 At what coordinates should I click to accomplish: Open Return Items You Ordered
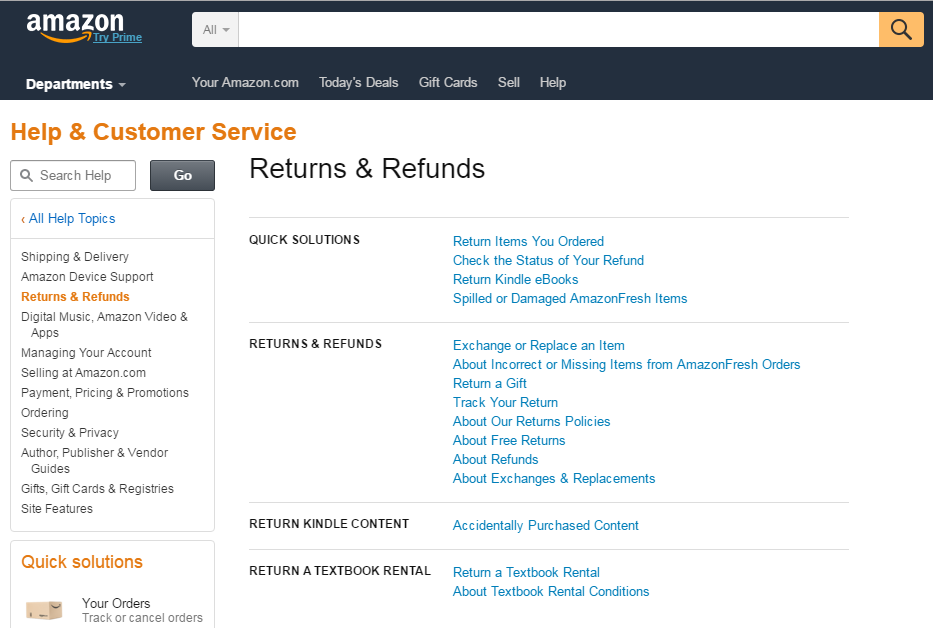528,241
